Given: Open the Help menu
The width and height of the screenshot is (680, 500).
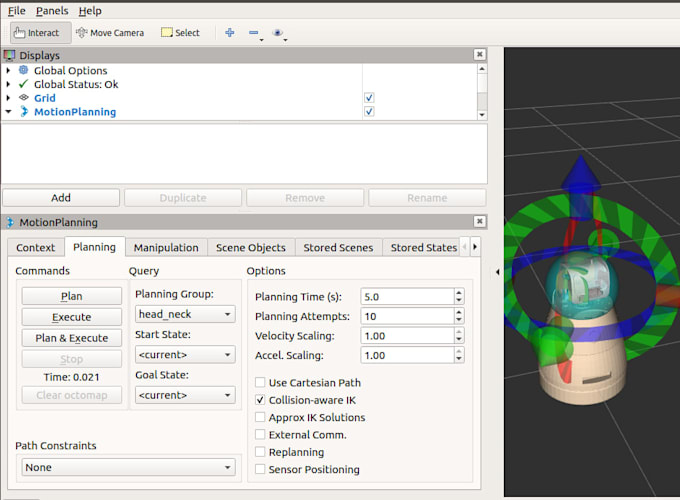Looking at the screenshot, I should point(90,11).
